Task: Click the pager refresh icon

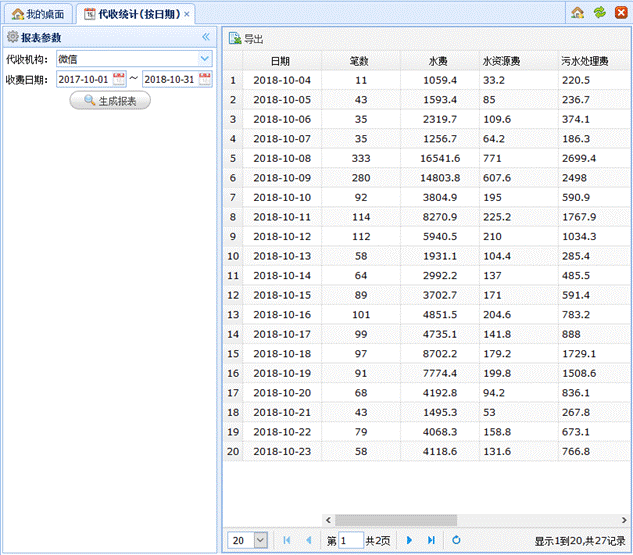Action: (456, 540)
